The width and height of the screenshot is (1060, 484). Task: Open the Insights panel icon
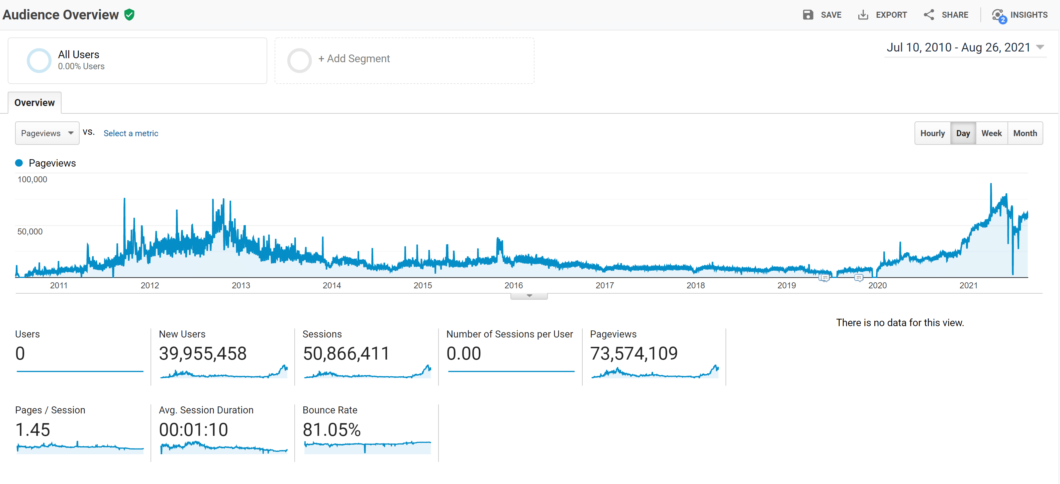tap(998, 15)
